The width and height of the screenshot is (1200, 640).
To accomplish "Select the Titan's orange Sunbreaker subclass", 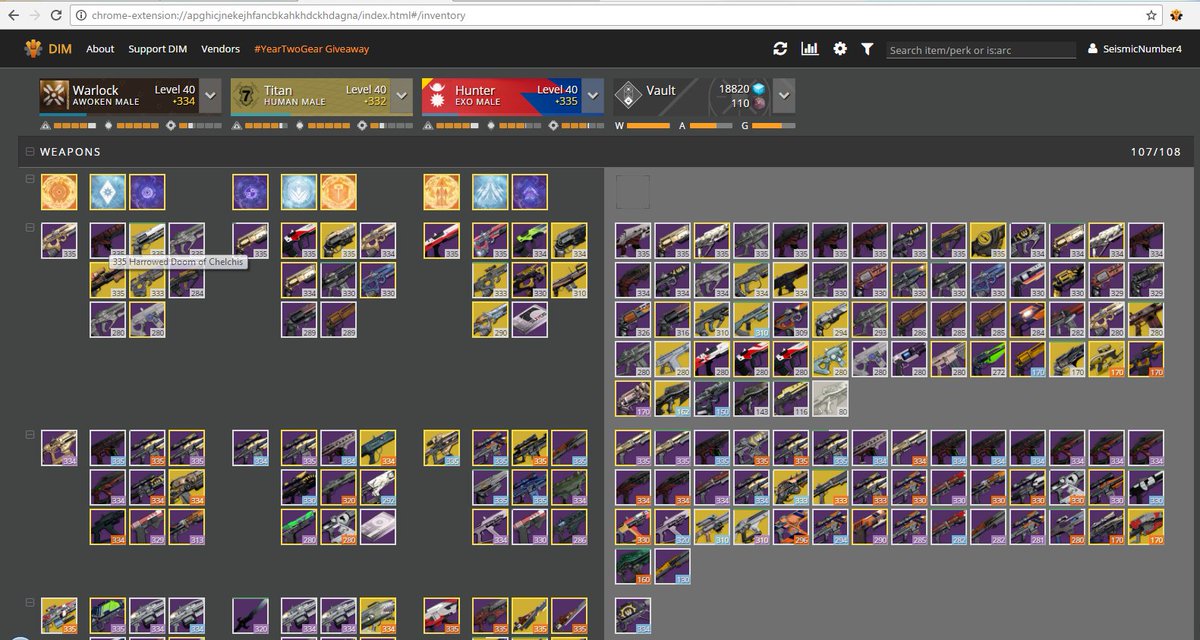I will [338, 192].
